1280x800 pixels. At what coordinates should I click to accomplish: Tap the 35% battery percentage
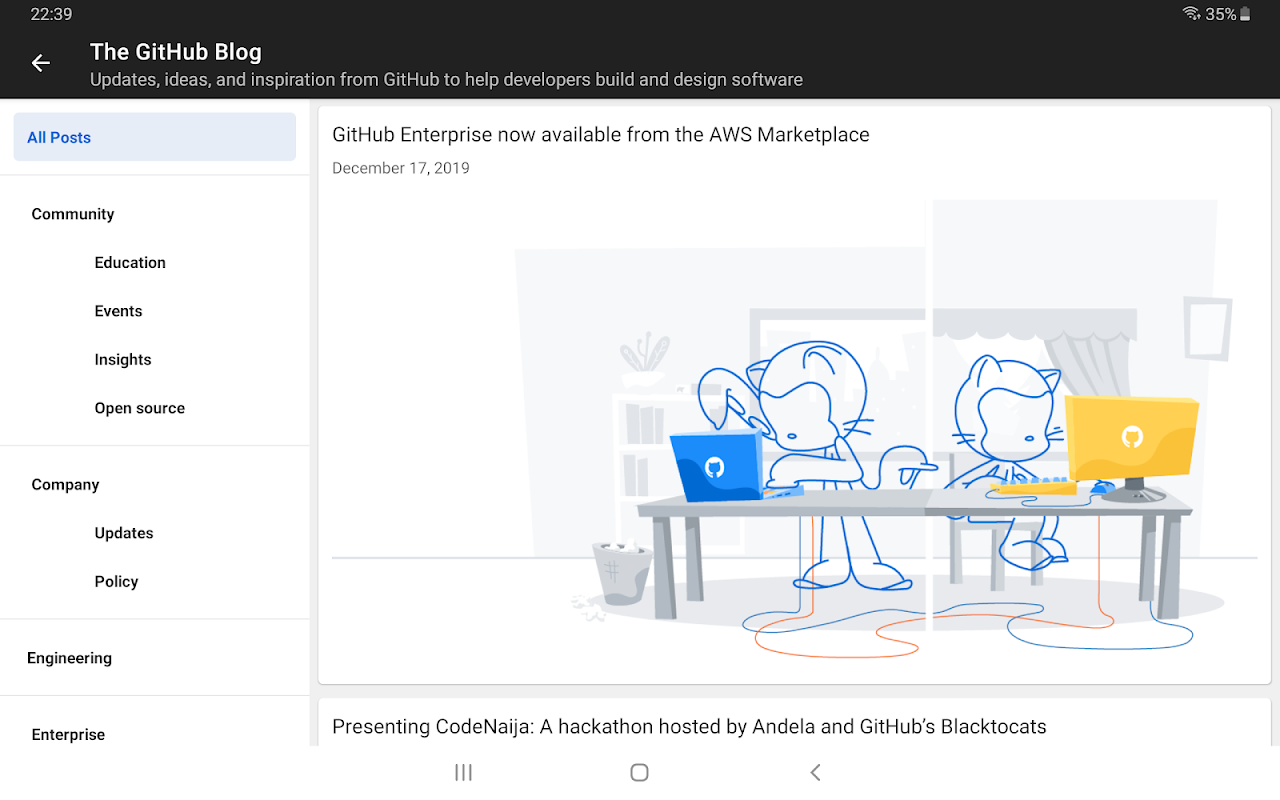pos(1221,14)
